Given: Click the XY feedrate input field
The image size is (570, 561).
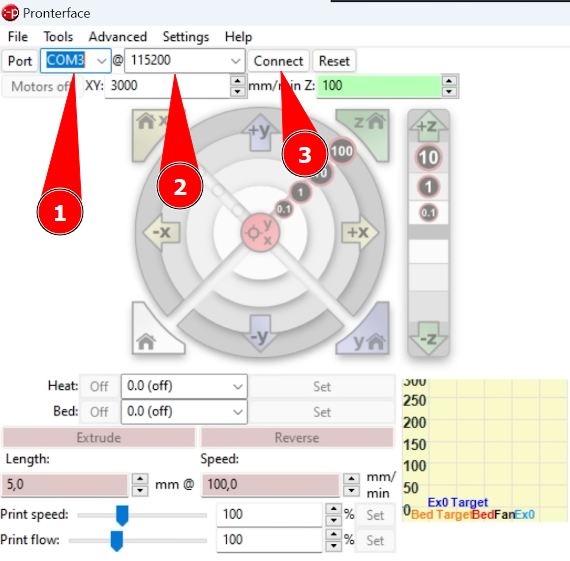Looking at the screenshot, I should [x=168, y=86].
